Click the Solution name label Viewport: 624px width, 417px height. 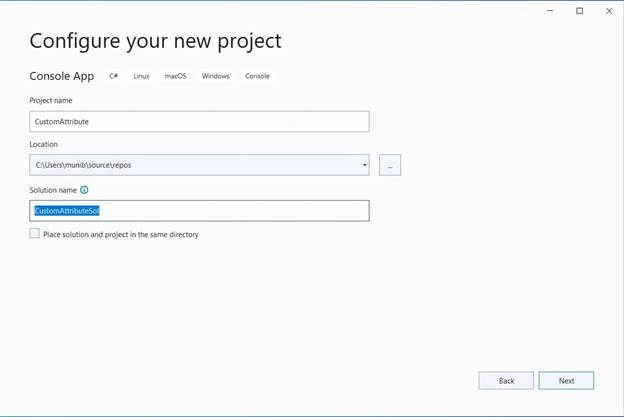click(53, 190)
